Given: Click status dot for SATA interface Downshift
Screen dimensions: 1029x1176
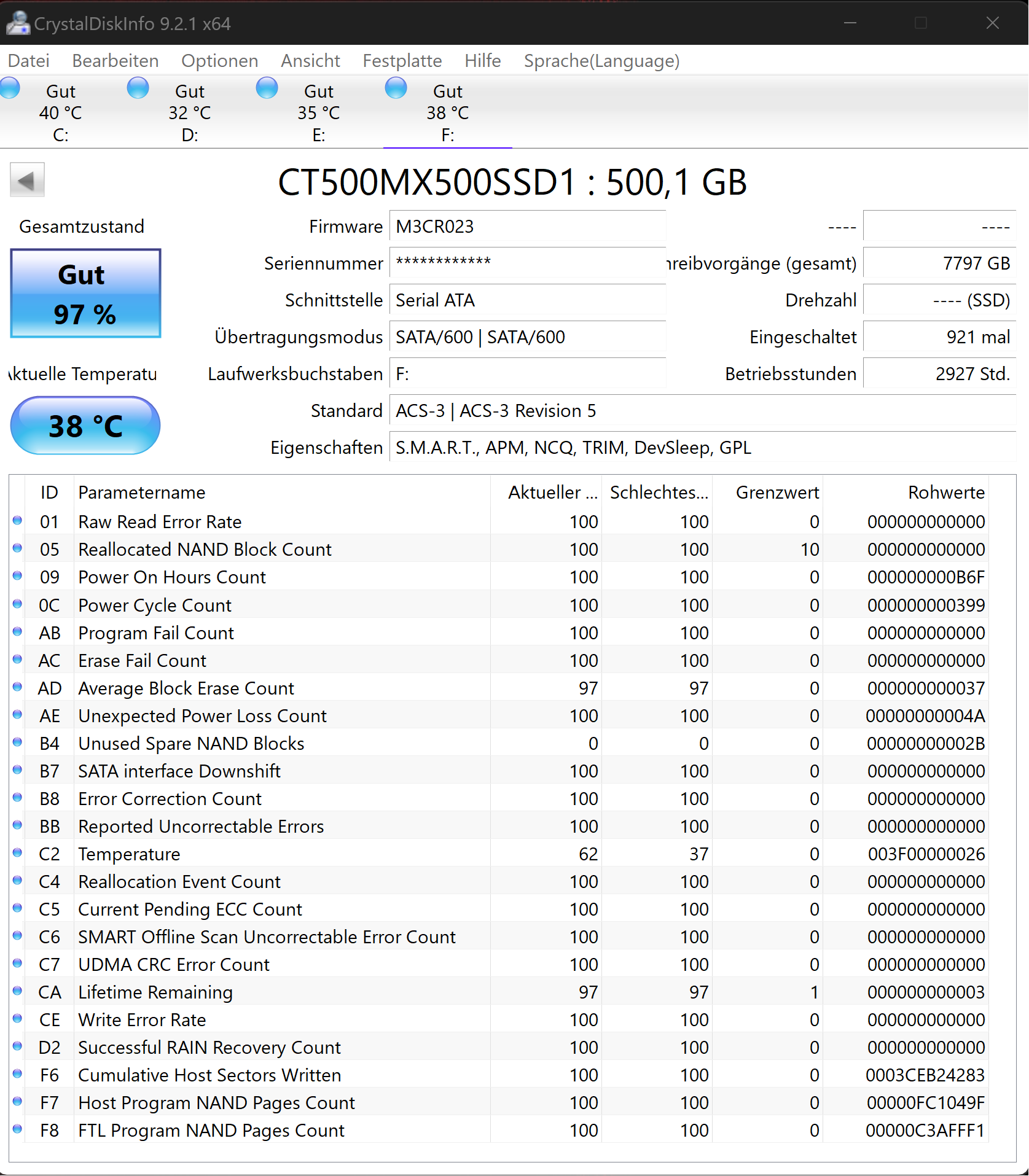Looking at the screenshot, I should click(x=17, y=770).
